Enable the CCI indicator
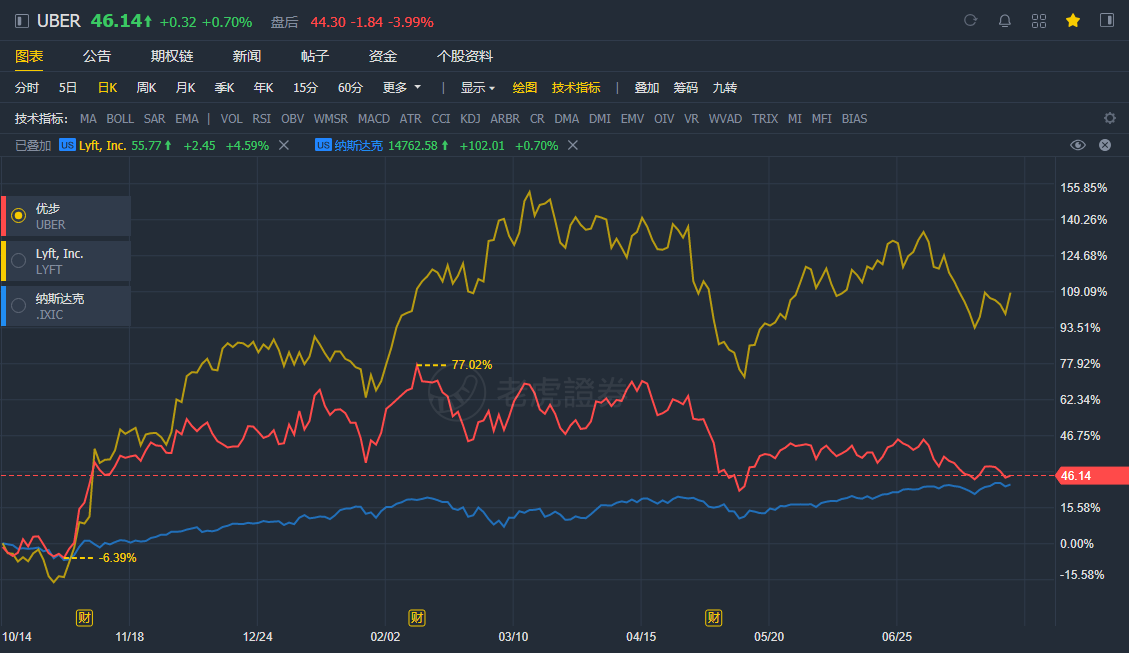The height and width of the screenshot is (653, 1129). 441,119
